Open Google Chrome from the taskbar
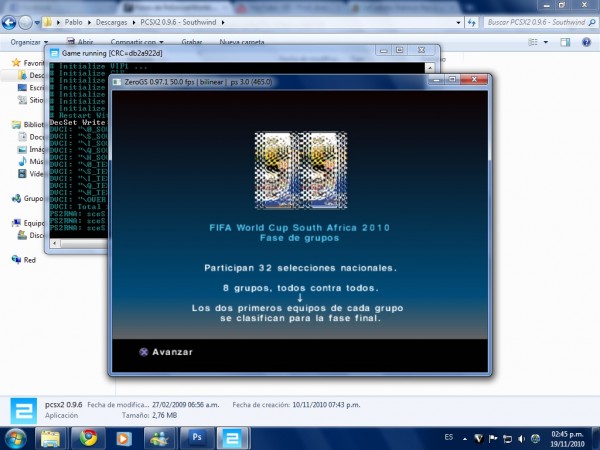Image resolution: width=600 pixels, height=450 pixels. click(88, 439)
